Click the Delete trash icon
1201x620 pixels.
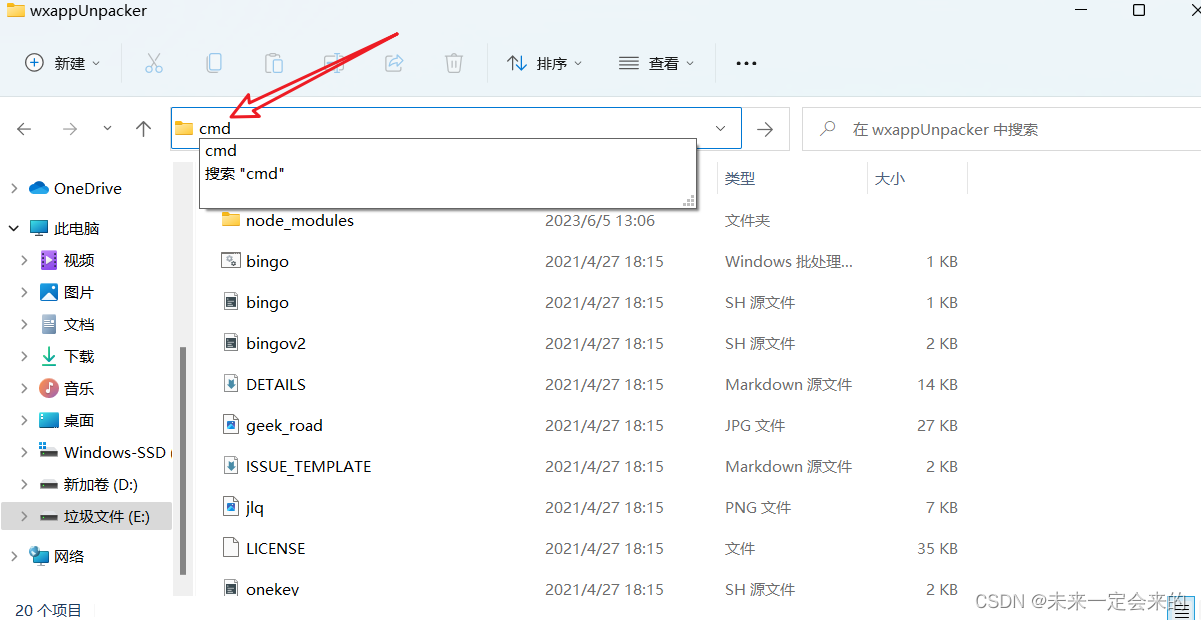(453, 62)
